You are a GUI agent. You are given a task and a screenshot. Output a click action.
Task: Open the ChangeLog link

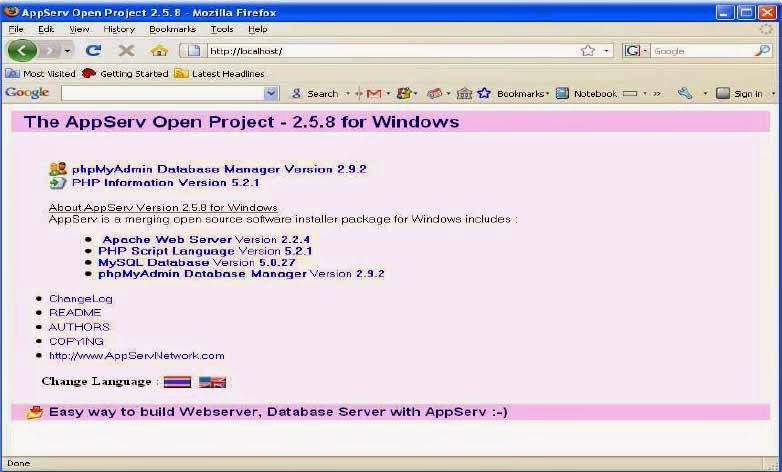(81, 299)
